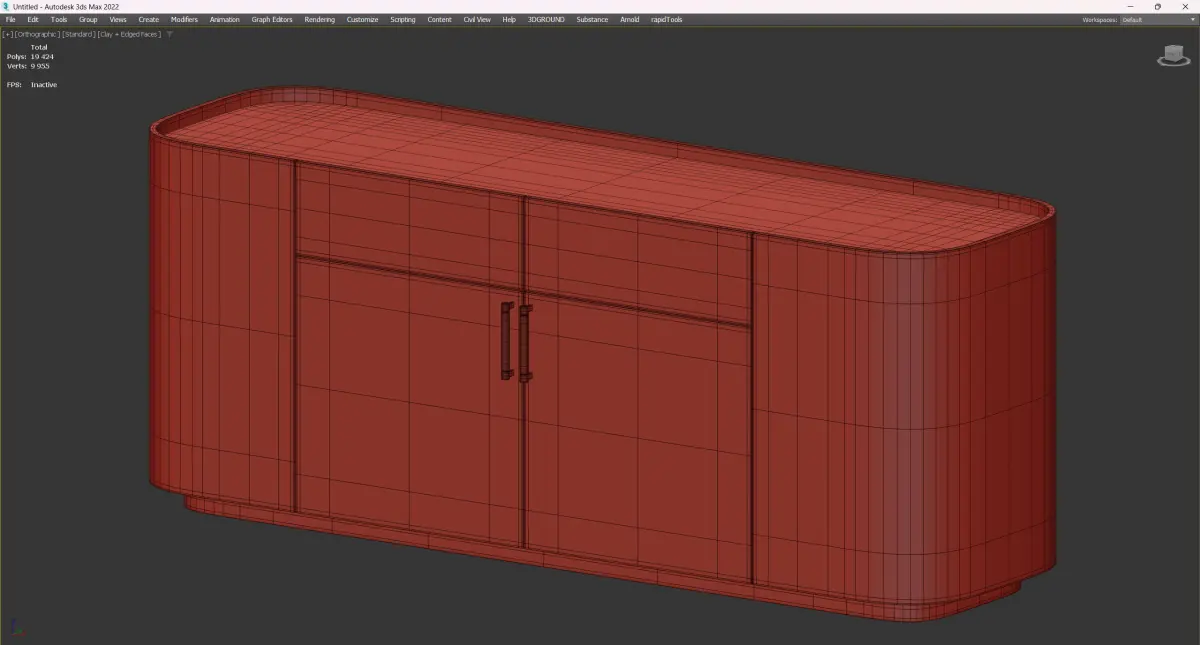Viewport: 1200px width, 645px height.
Task: Restore down the 3ds Max window
Action: pos(1158,6)
